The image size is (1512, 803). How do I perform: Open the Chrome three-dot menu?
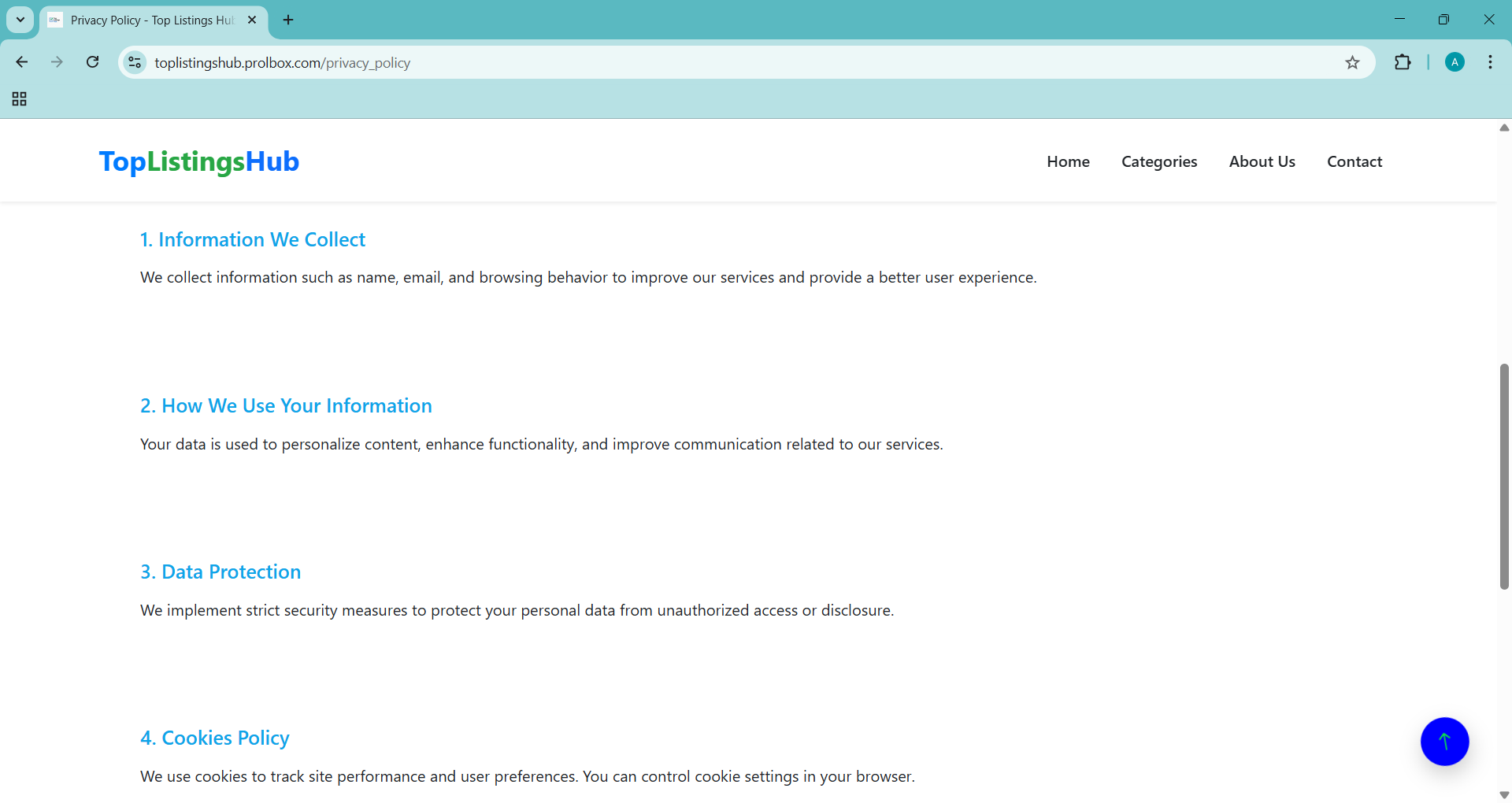(1490, 62)
